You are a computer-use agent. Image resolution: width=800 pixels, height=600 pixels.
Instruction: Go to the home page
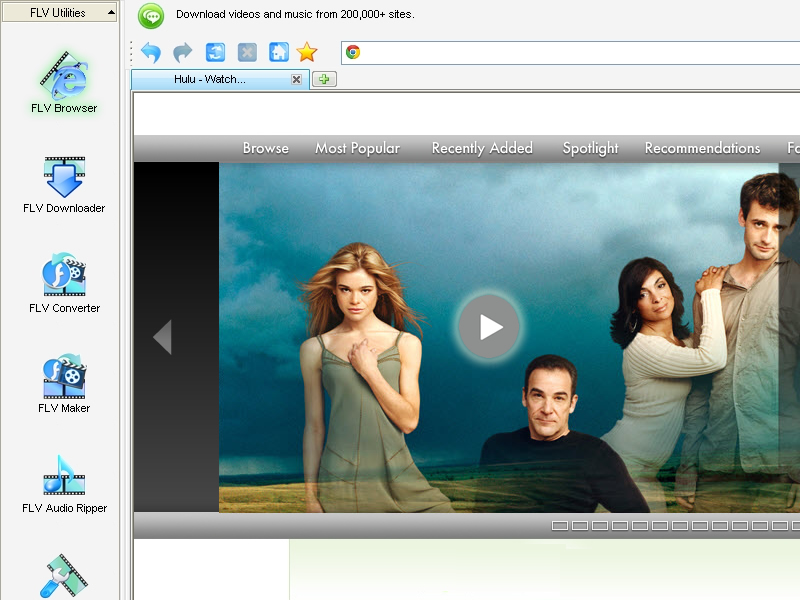click(279, 53)
